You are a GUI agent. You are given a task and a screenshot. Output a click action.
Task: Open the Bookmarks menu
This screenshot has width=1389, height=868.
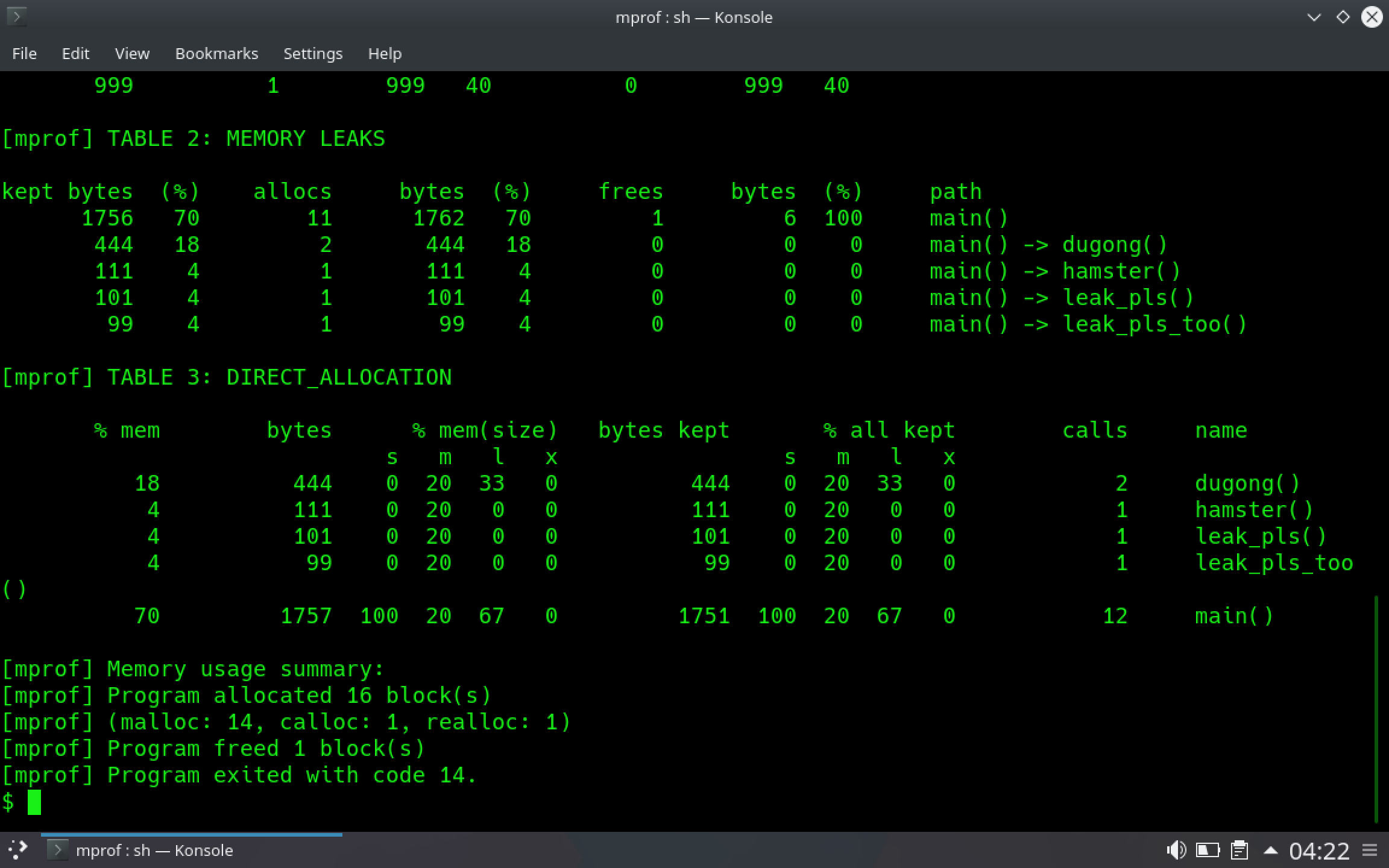216,54
